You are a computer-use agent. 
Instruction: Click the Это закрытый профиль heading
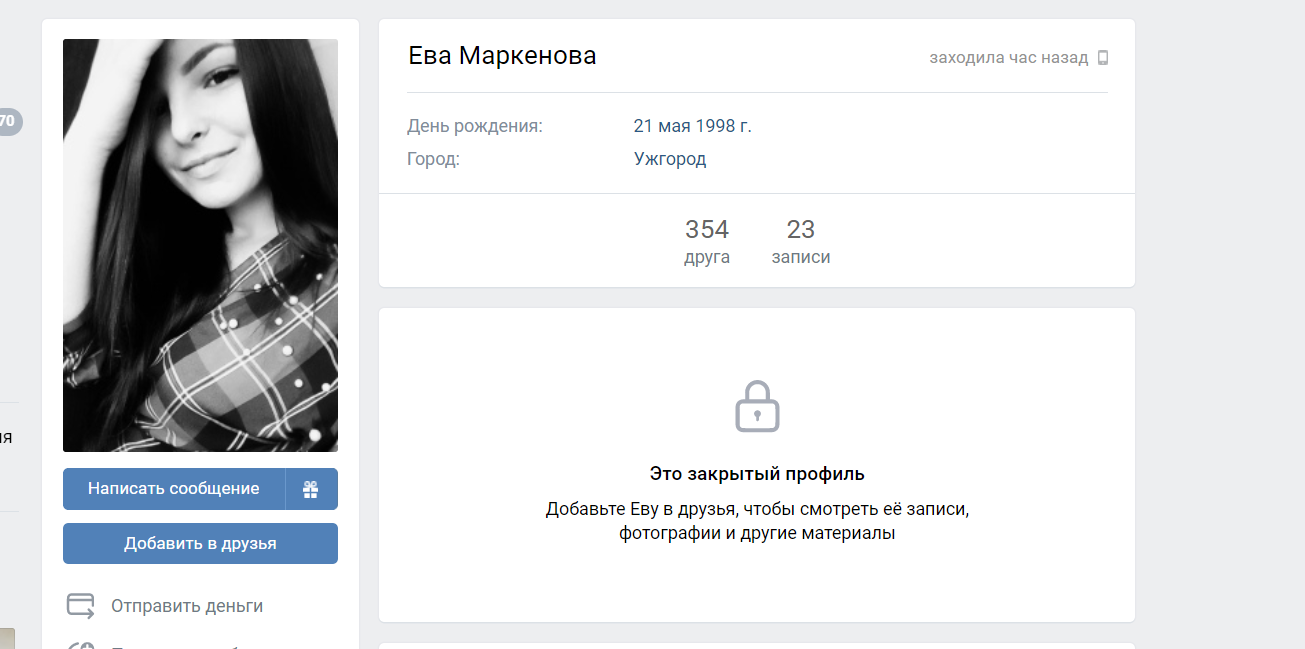click(757, 474)
